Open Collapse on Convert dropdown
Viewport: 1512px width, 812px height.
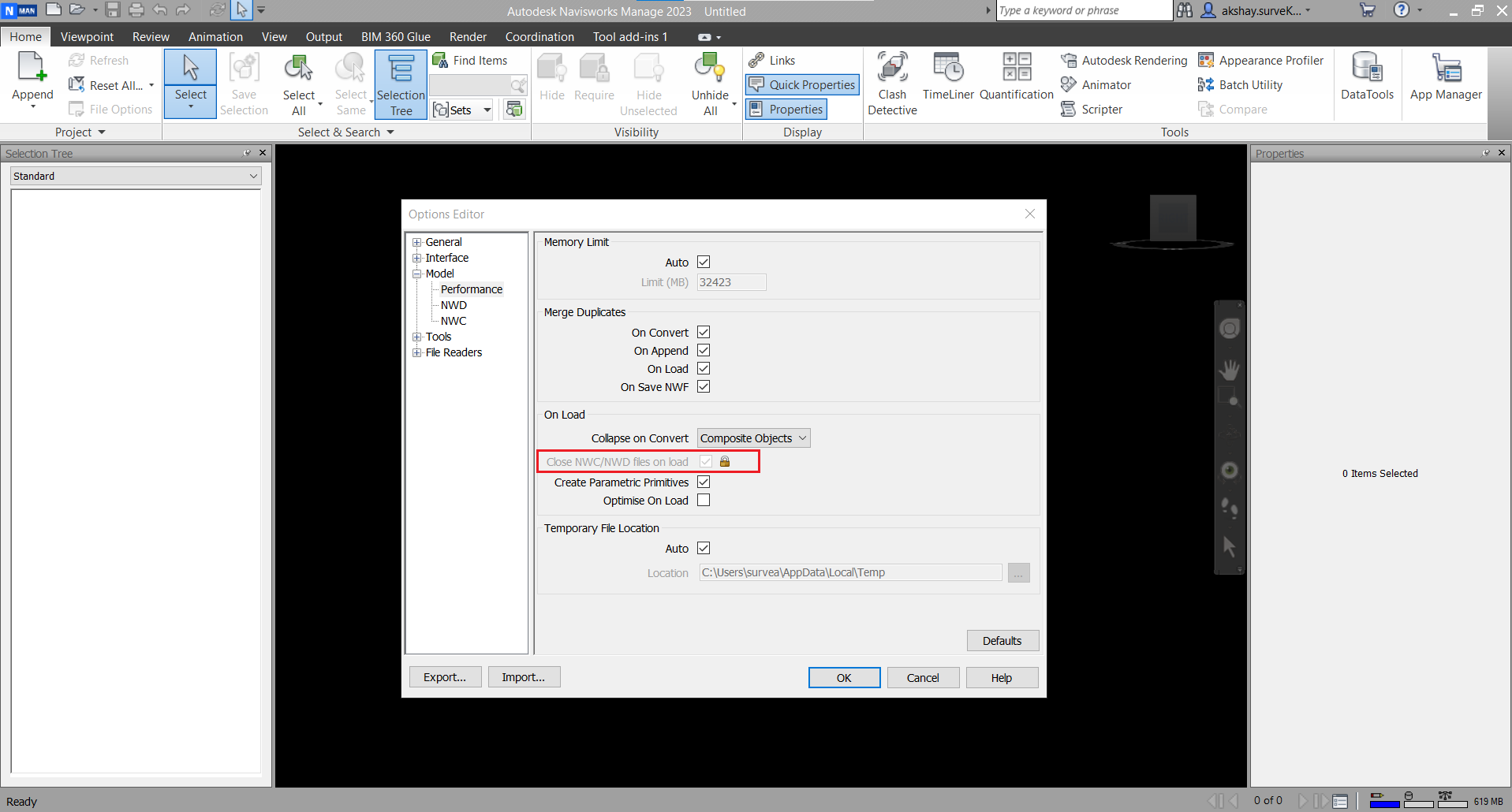coord(753,438)
